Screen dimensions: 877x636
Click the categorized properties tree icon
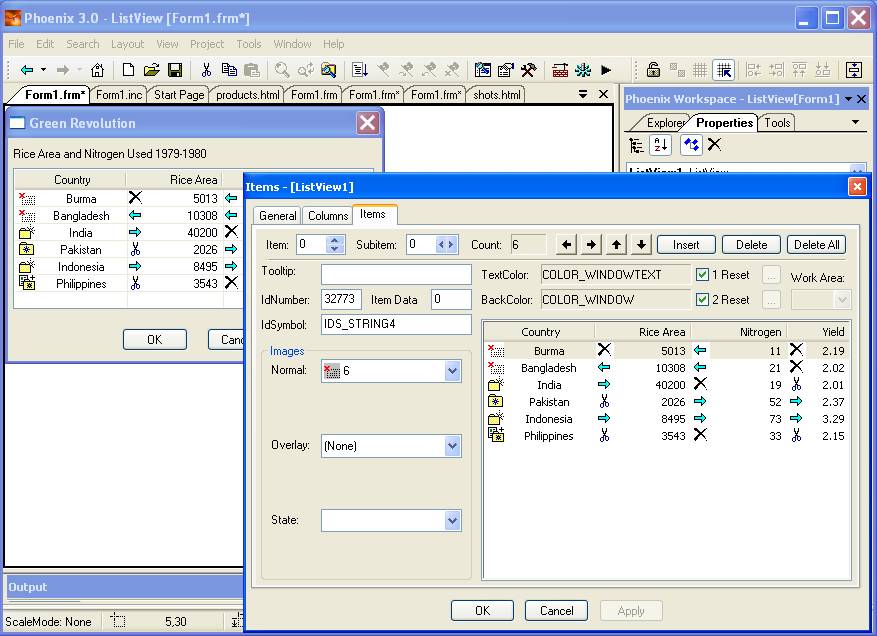(636, 145)
